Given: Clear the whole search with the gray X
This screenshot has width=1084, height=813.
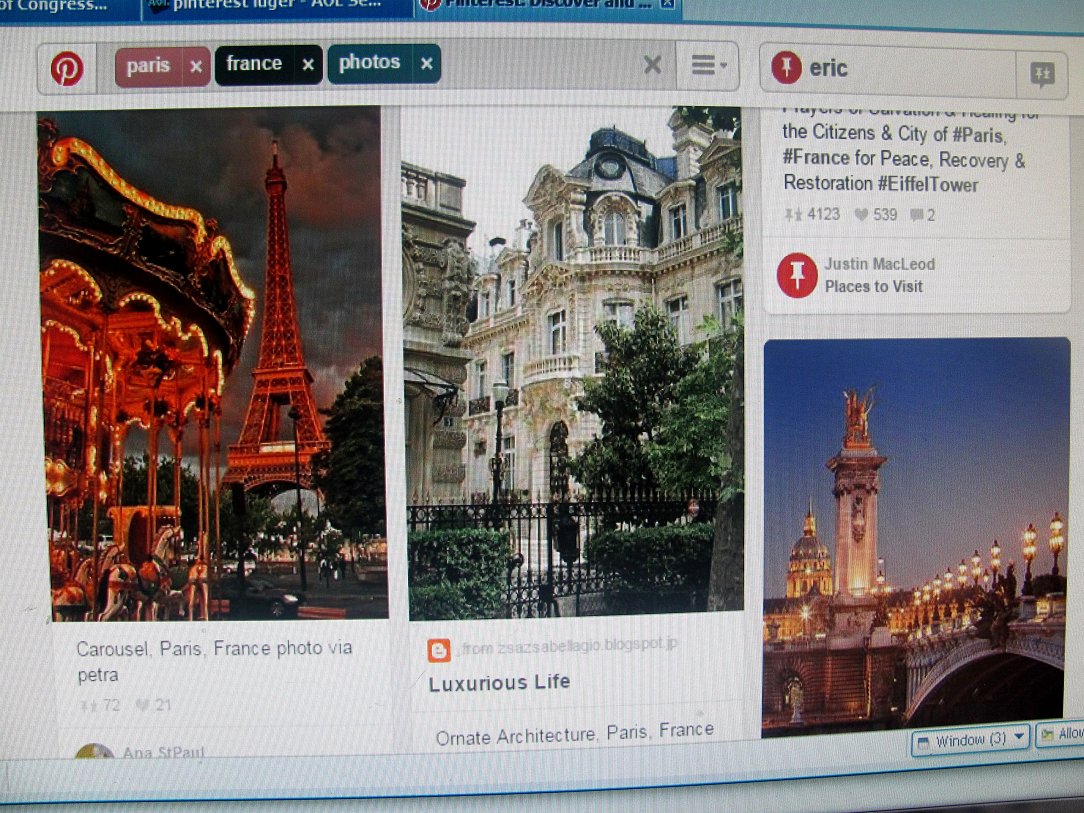Looking at the screenshot, I should pyautogui.click(x=652, y=65).
